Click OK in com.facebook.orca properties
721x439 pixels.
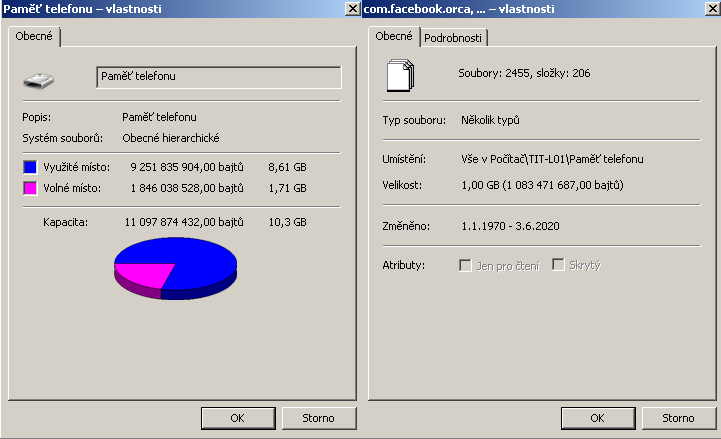[597, 418]
